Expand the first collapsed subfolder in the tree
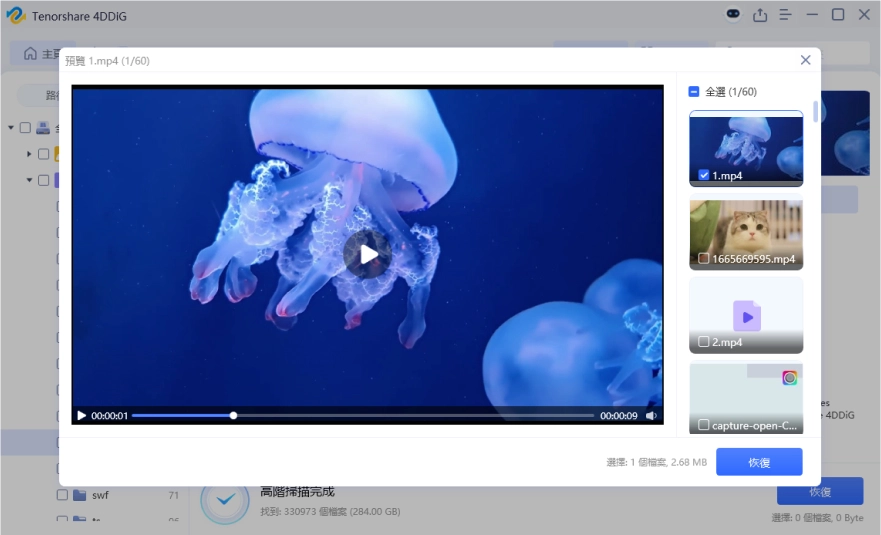Screen dimensions: 881x535 [x=29, y=154]
